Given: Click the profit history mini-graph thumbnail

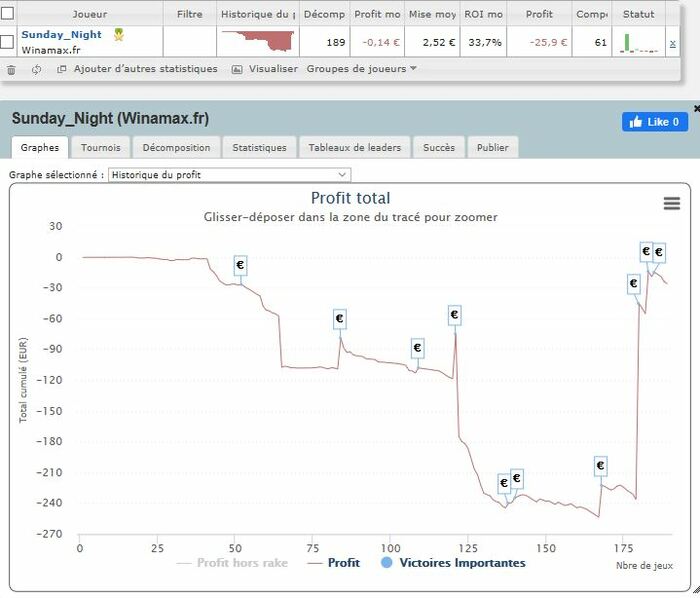Looking at the screenshot, I should click(258, 41).
